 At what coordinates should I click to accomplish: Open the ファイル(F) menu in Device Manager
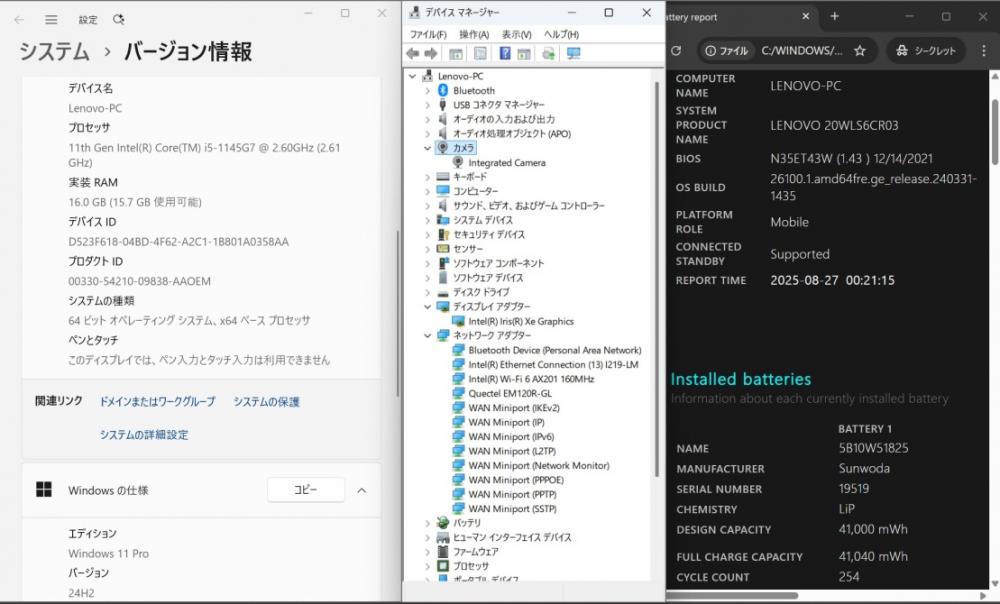click(x=428, y=34)
